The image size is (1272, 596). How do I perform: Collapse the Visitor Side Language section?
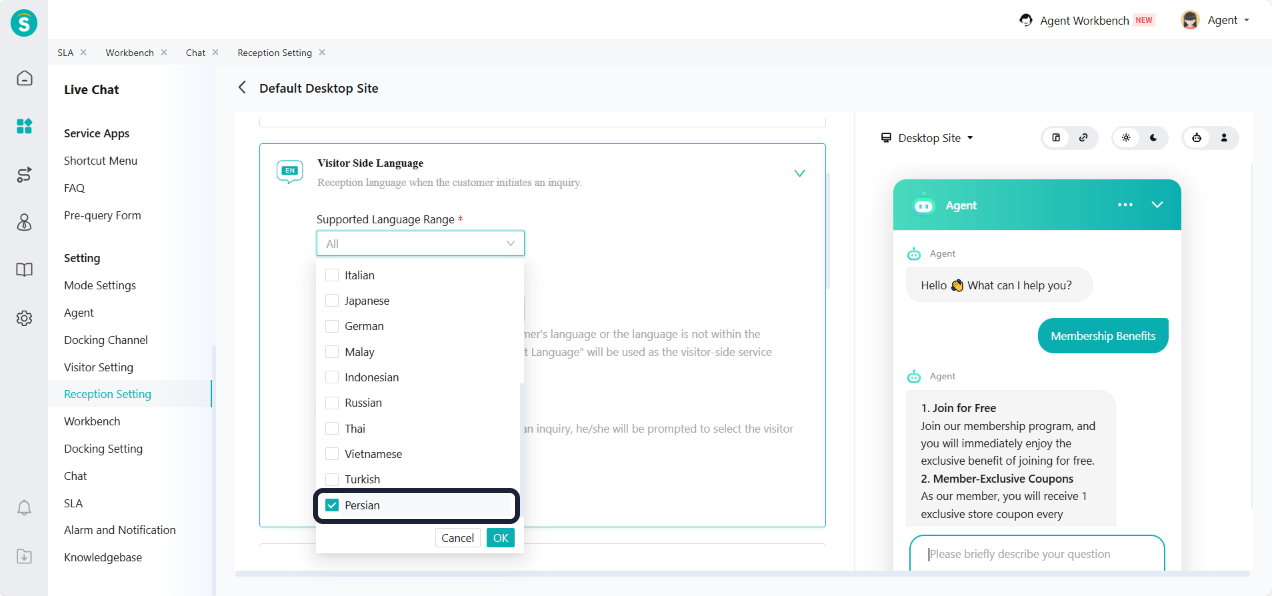click(799, 173)
